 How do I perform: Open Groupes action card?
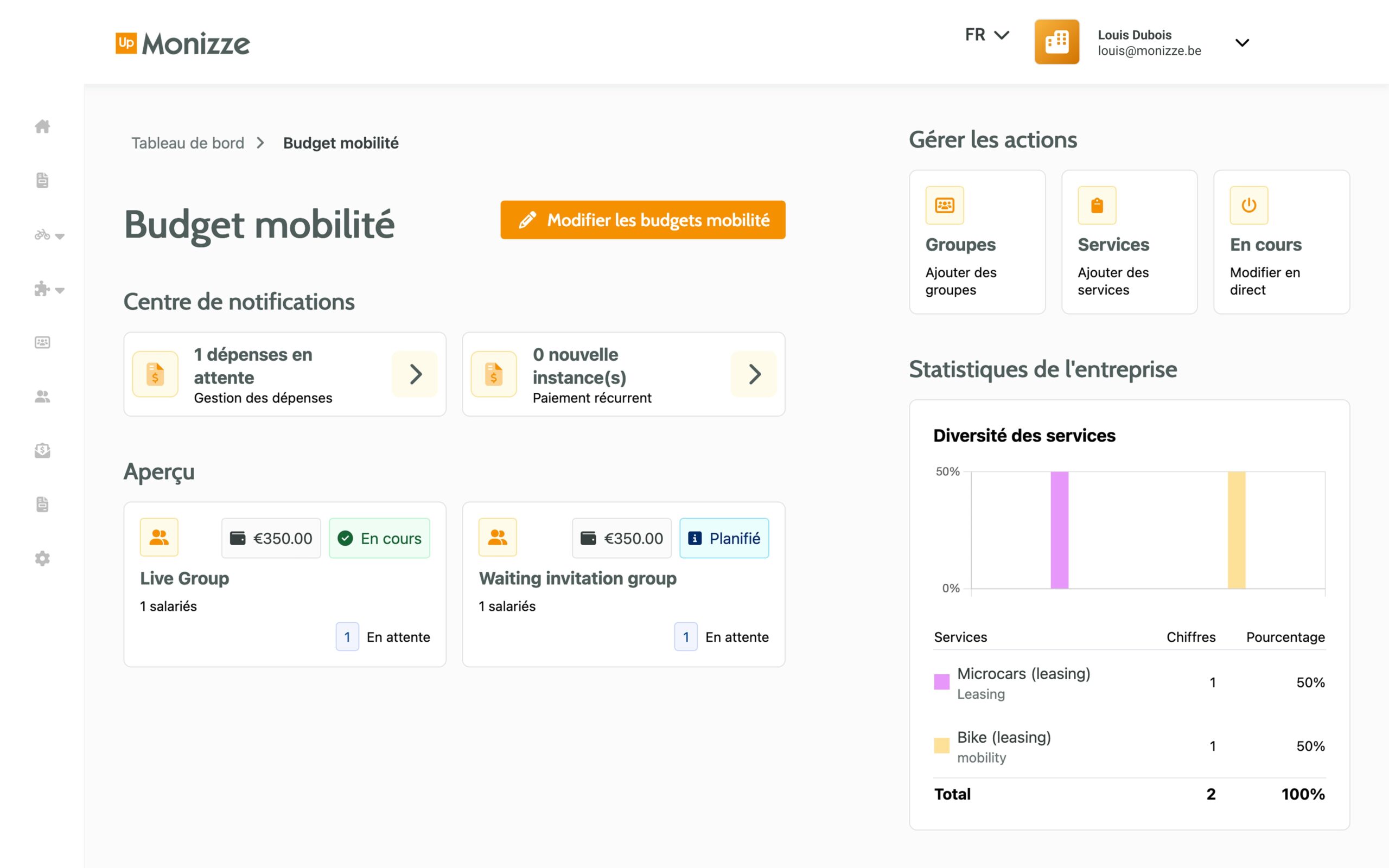pyautogui.click(x=976, y=242)
